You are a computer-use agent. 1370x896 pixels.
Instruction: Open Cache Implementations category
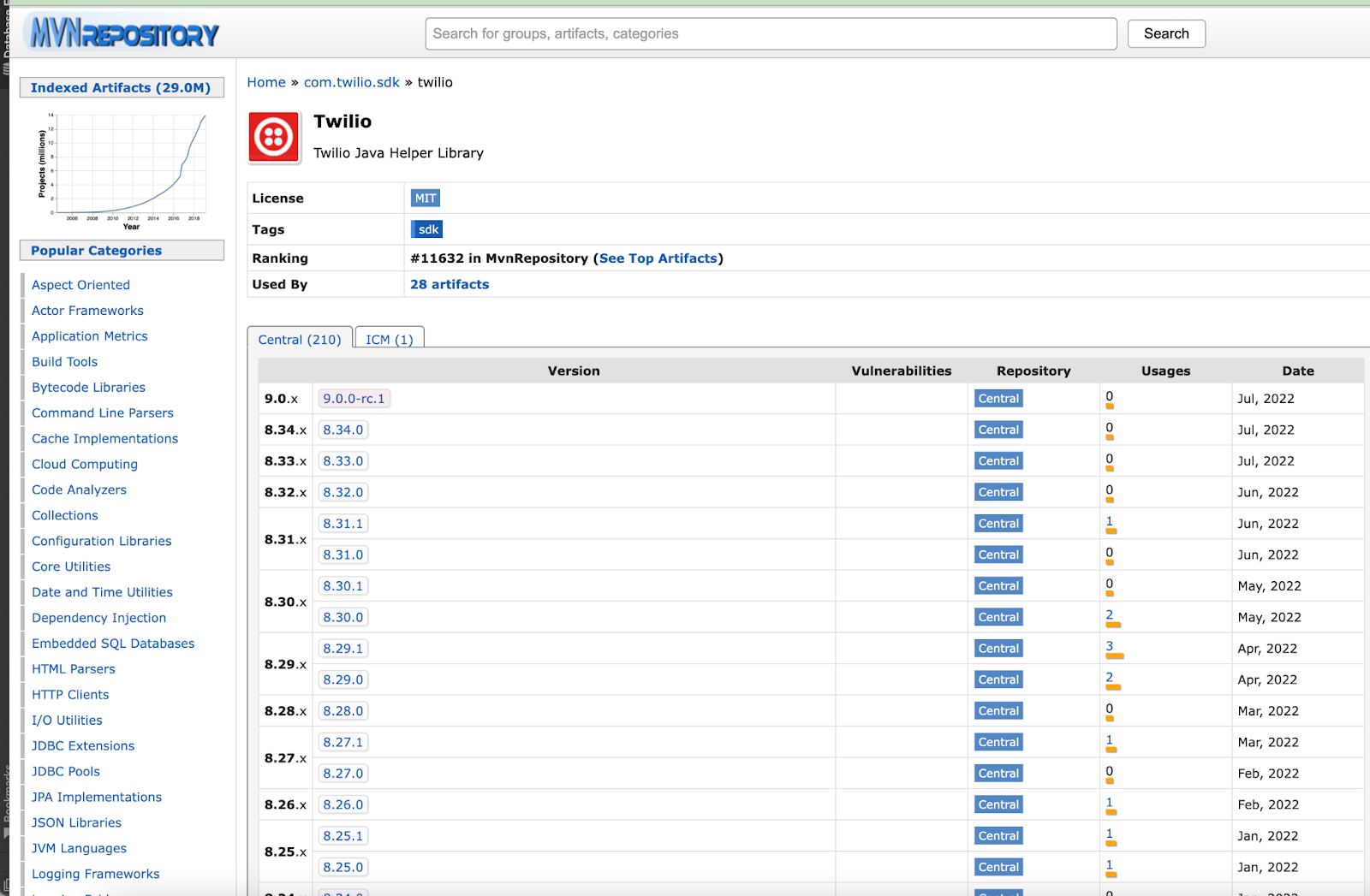[x=105, y=439]
